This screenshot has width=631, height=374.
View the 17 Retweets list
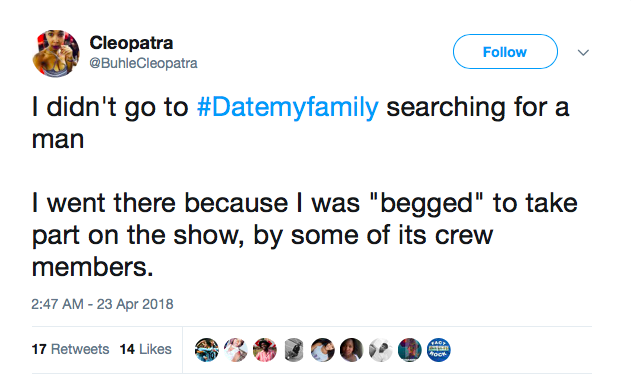coord(70,349)
